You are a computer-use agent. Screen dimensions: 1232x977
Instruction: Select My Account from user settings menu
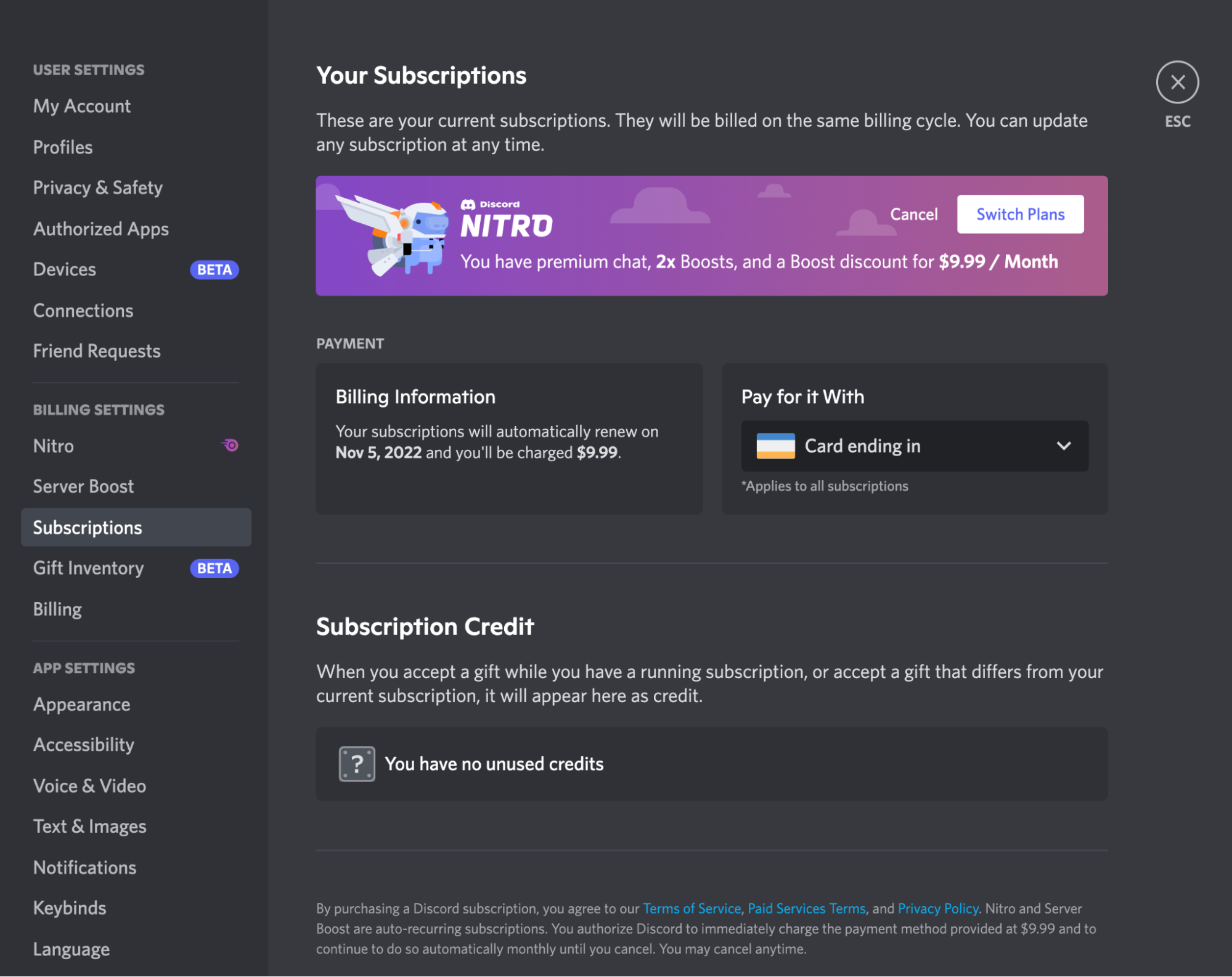click(82, 104)
